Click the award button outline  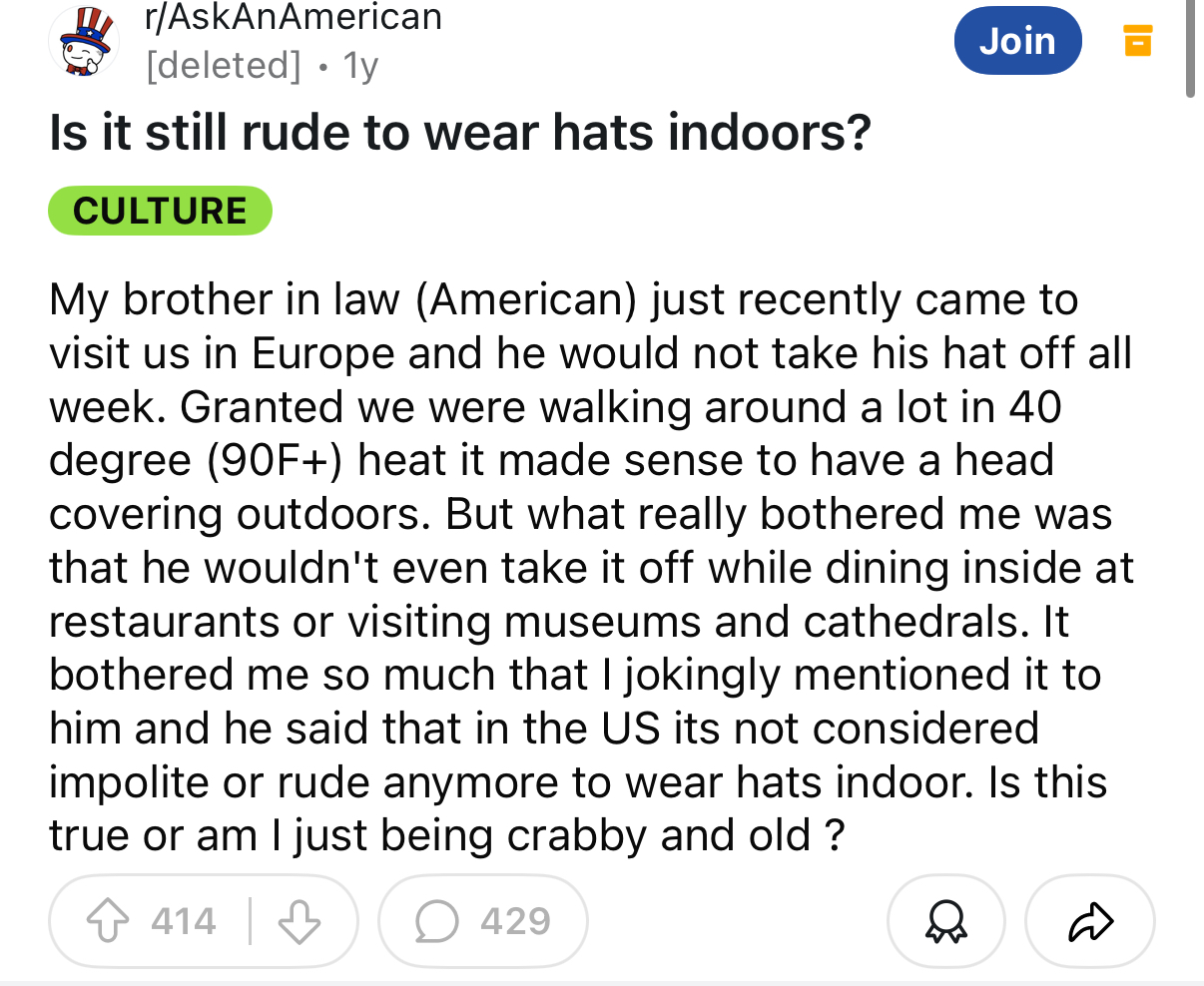[x=945, y=921]
